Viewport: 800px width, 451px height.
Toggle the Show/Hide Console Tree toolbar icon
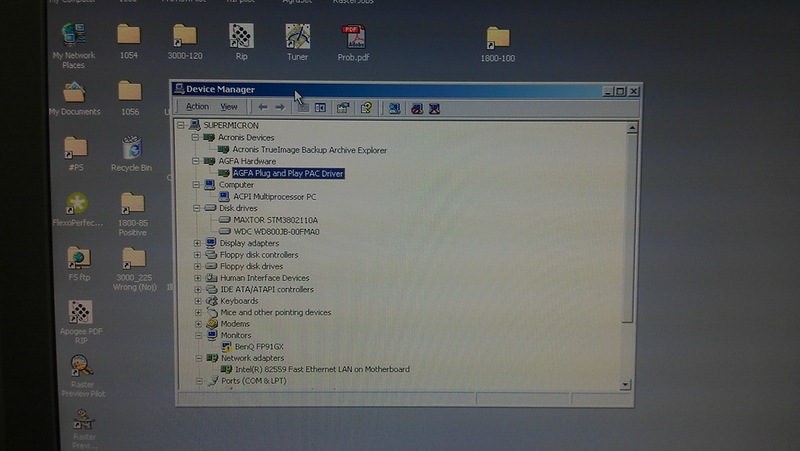[320, 108]
